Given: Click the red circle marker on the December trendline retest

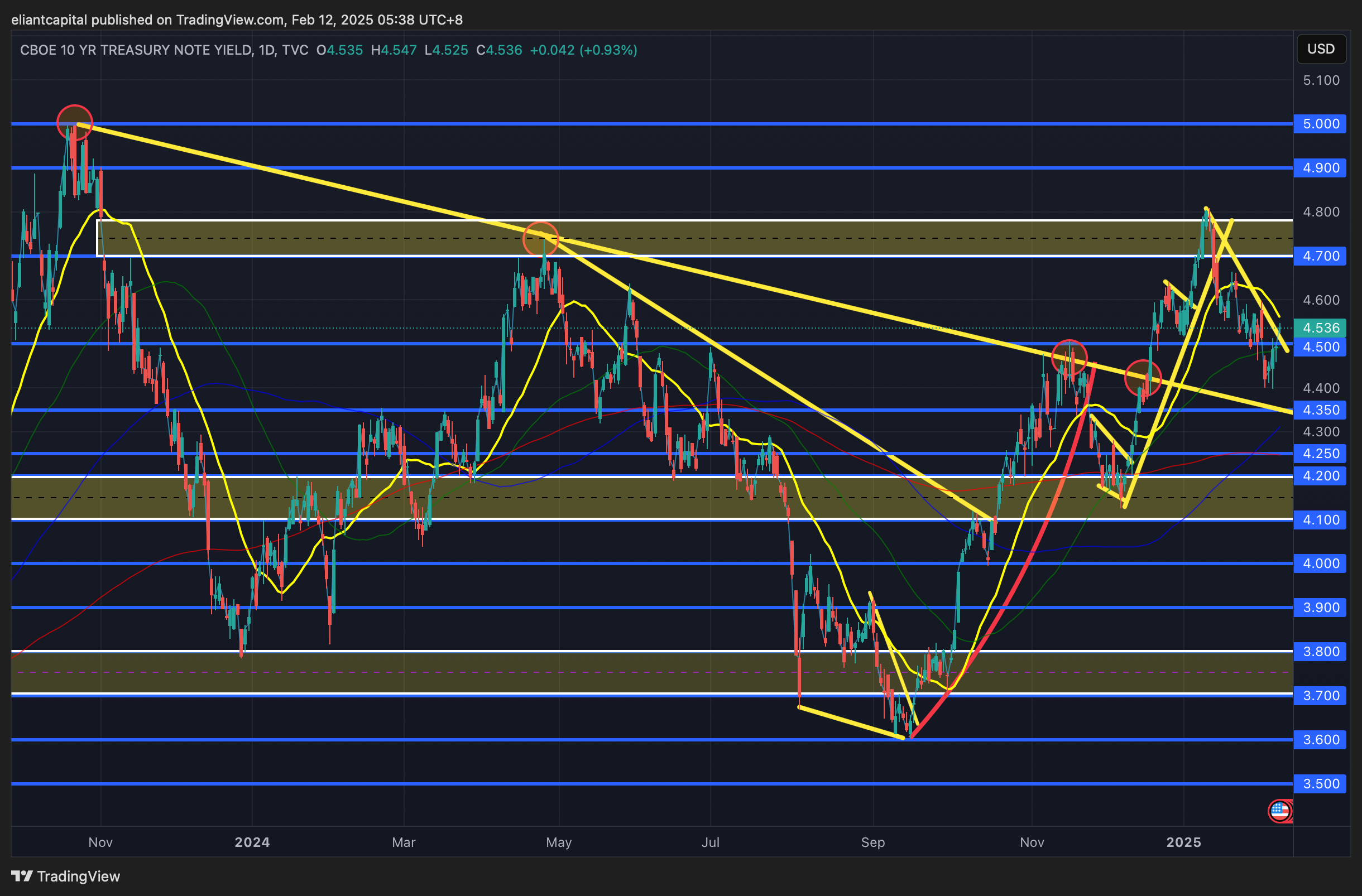Looking at the screenshot, I should tap(1142, 378).
